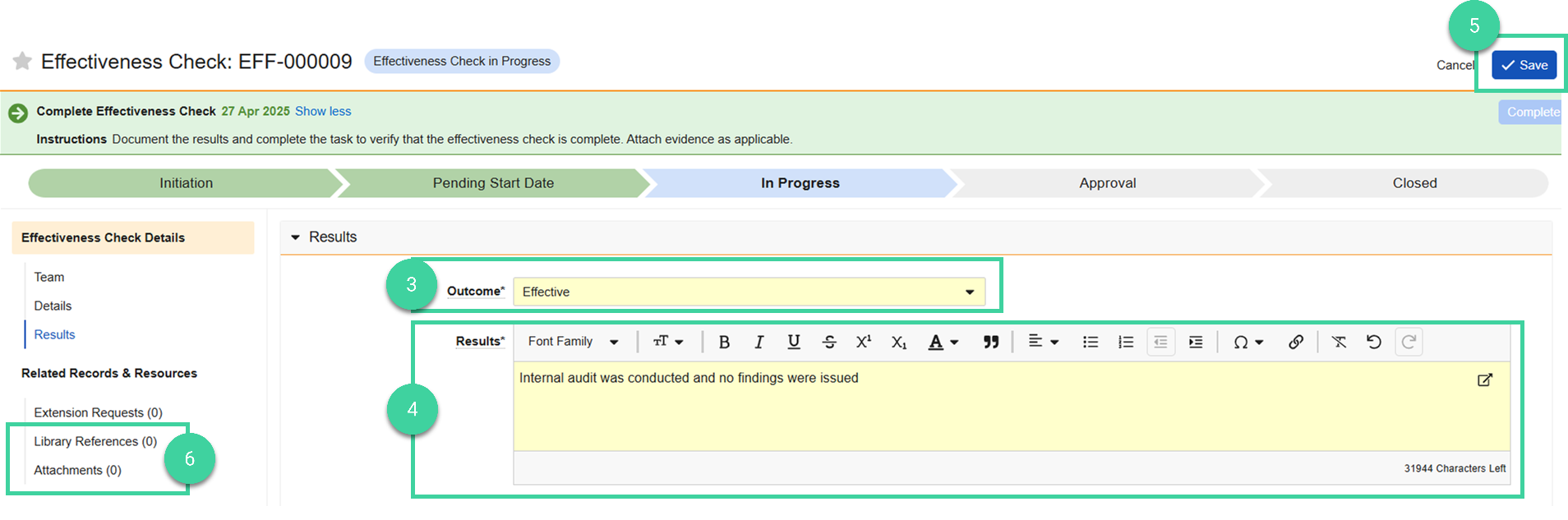
Task: Save the effectiveness check record
Action: tap(1524, 65)
